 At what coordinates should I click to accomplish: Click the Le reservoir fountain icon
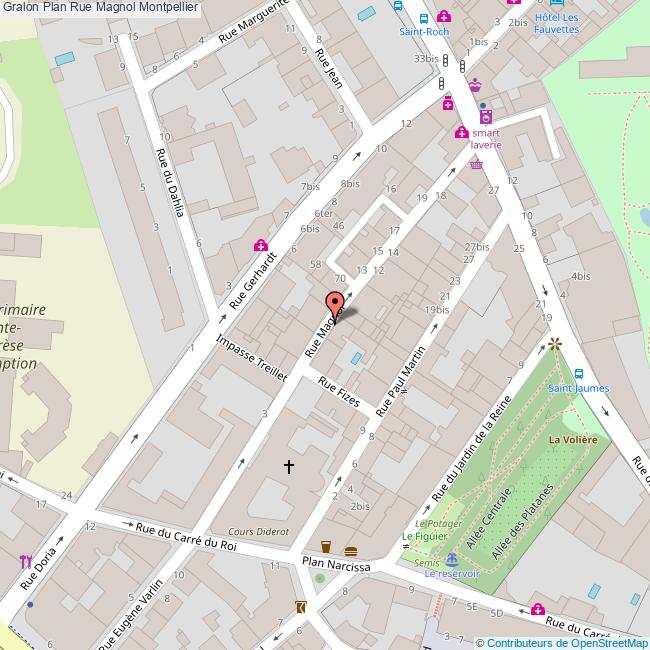[451, 560]
